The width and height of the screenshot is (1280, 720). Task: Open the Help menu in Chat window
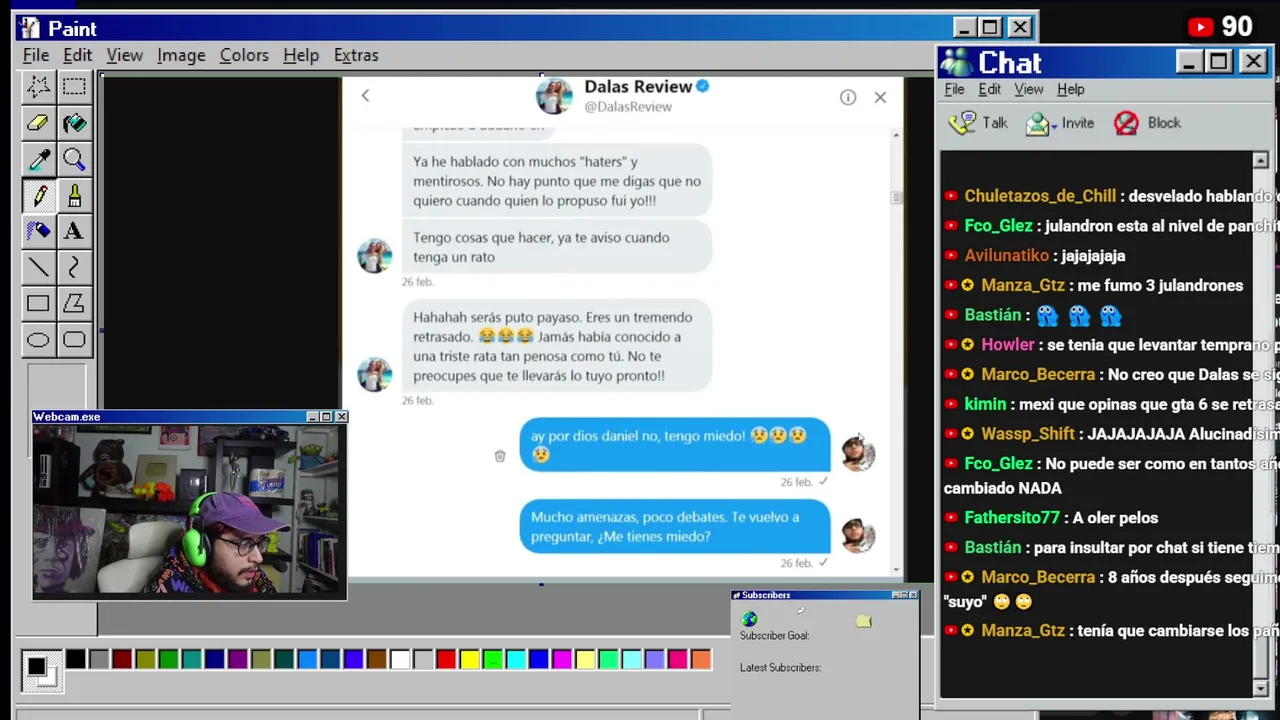click(x=1070, y=89)
